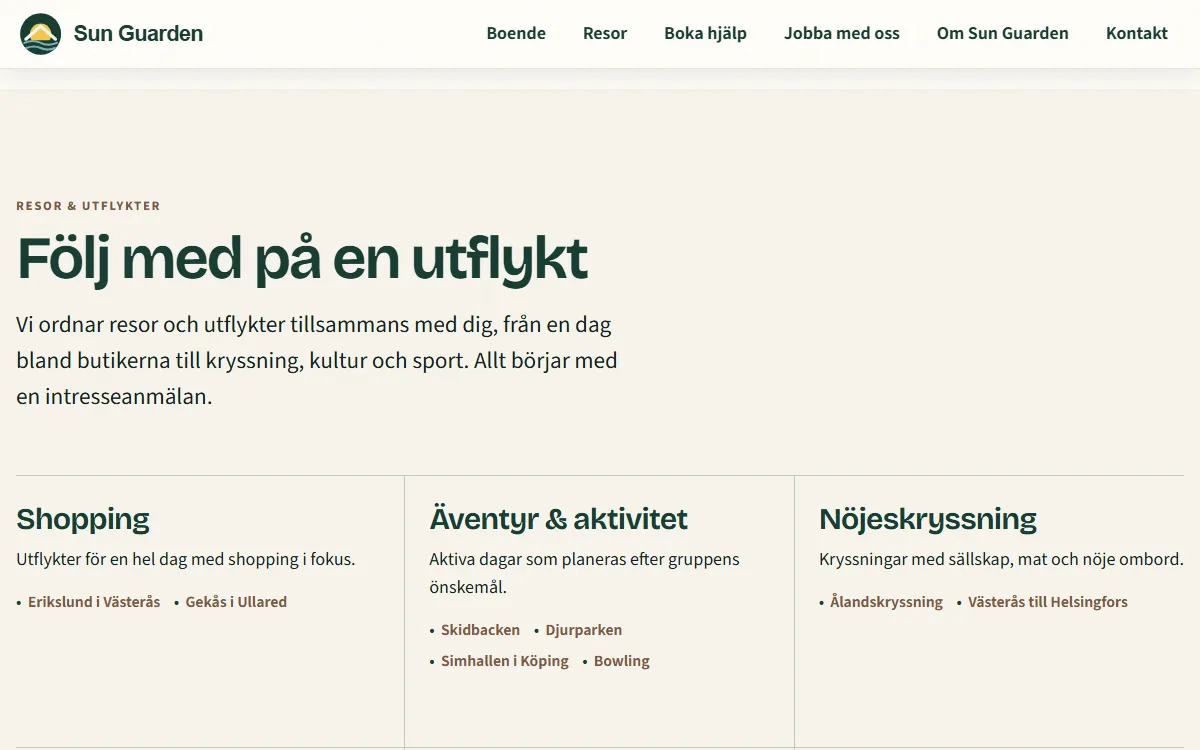Open the Ålandskryssning link
Screen dimensions: 1200x750
[x=886, y=602]
